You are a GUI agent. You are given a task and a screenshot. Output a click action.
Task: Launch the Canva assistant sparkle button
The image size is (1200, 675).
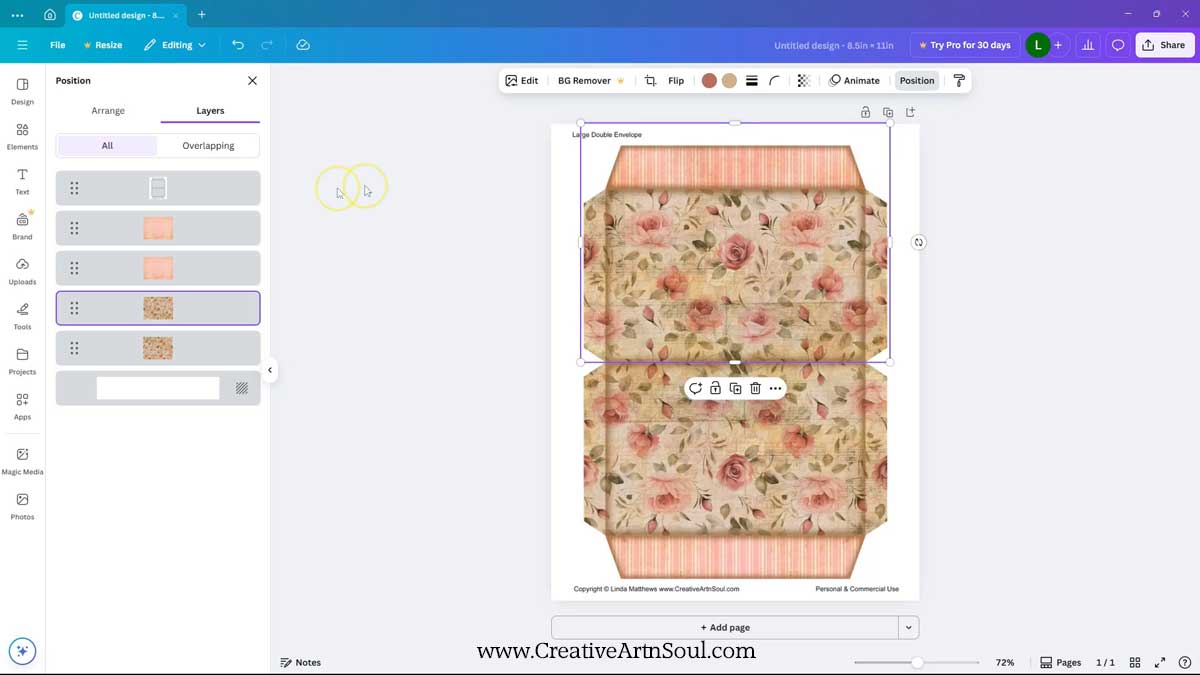click(22, 651)
